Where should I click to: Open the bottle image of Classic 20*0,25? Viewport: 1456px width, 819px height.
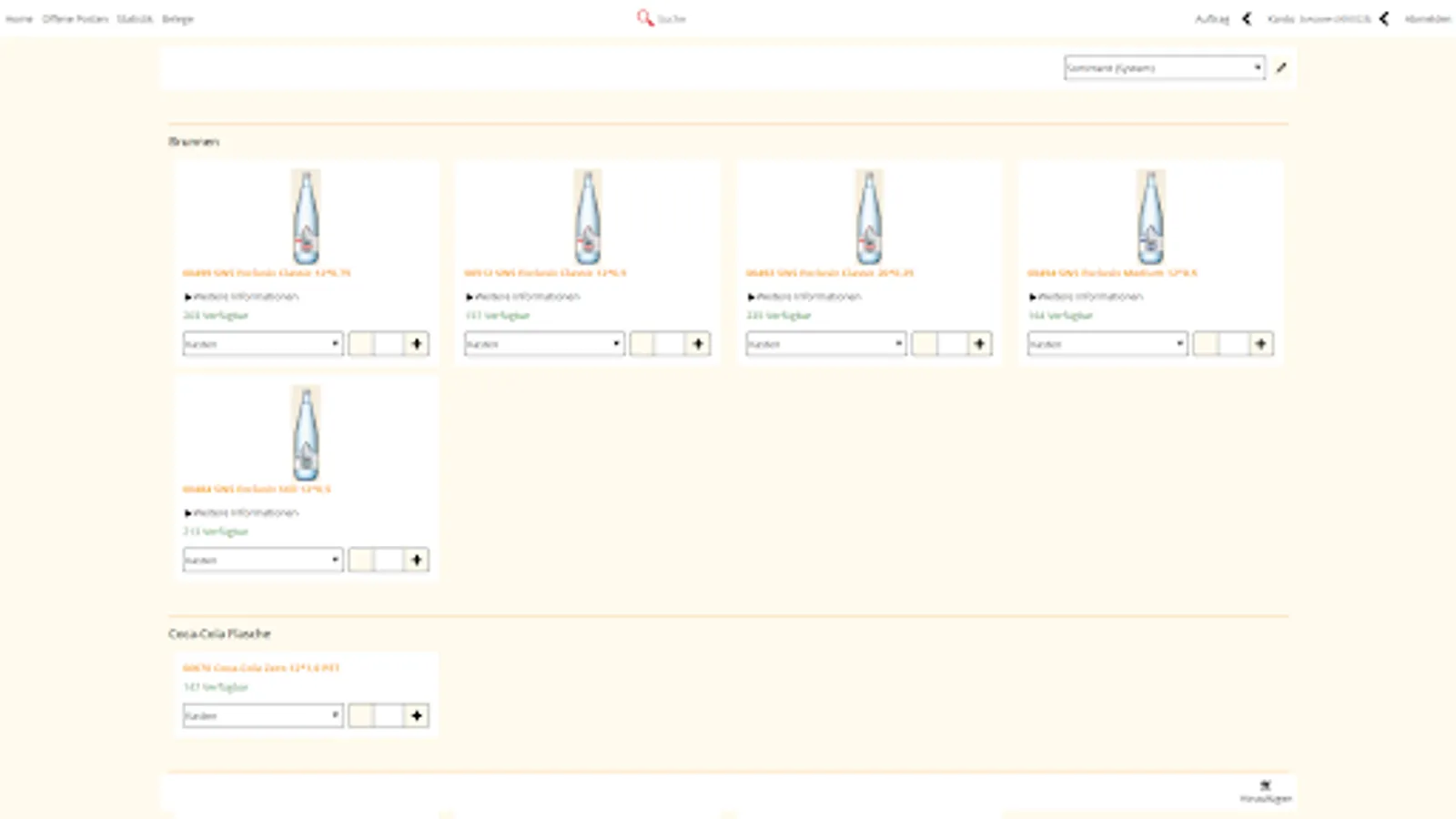pos(869,217)
